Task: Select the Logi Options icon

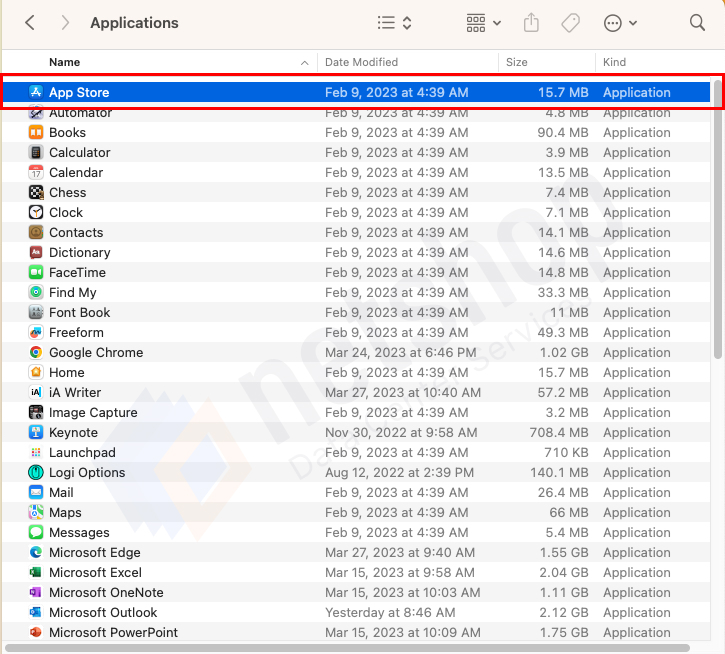Action: [36, 472]
